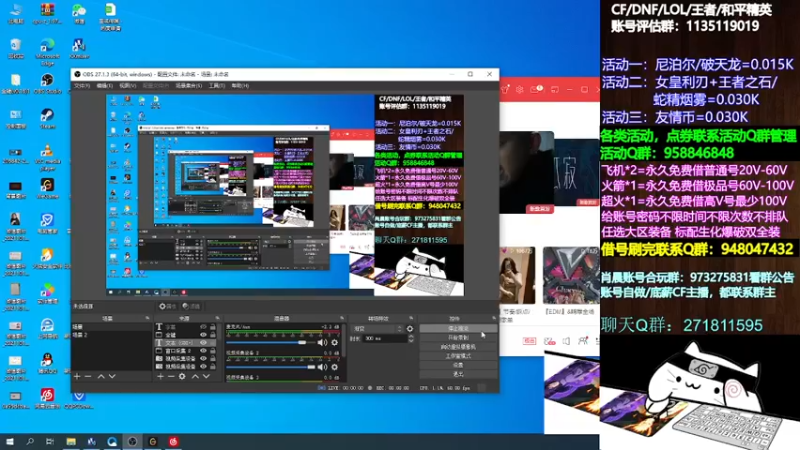Unlock the 字幕 source lock icon
The height and width of the screenshot is (450, 800).
[213, 327]
